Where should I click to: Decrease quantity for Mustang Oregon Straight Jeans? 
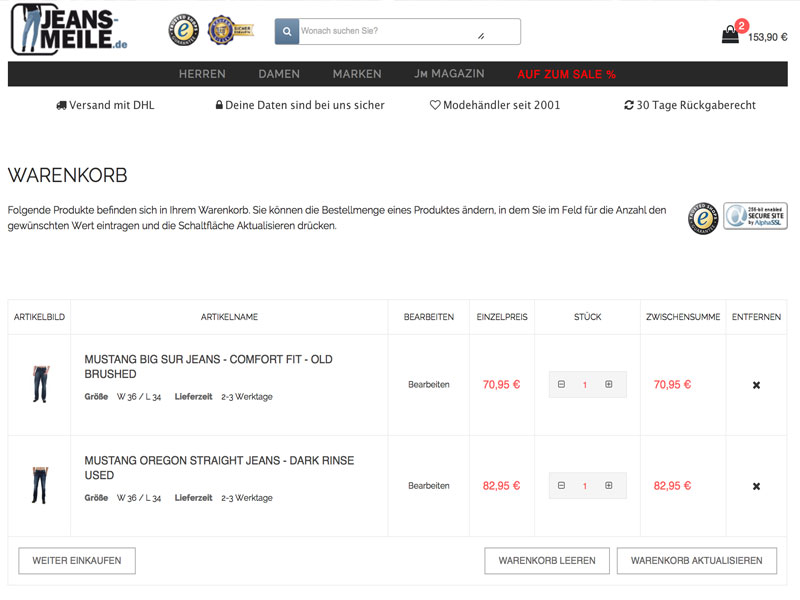click(x=561, y=485)
